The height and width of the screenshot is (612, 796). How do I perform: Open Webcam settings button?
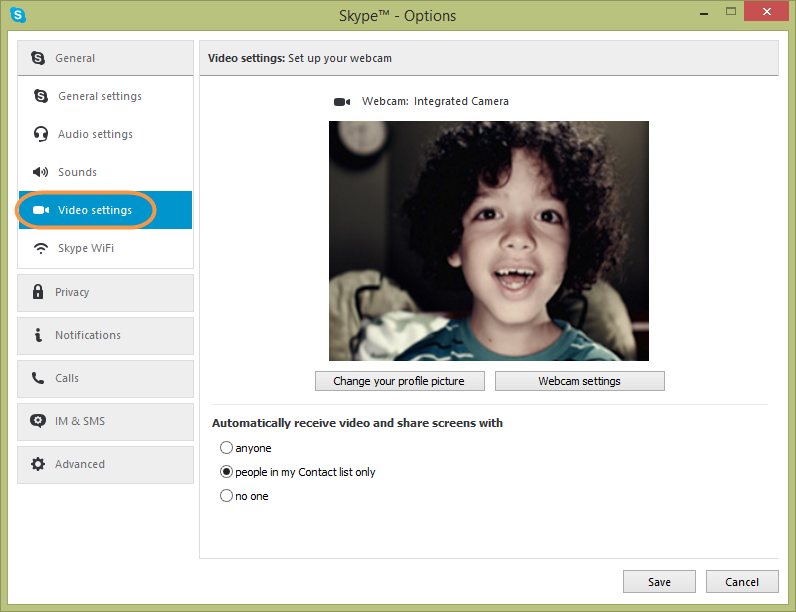point(580,381)
